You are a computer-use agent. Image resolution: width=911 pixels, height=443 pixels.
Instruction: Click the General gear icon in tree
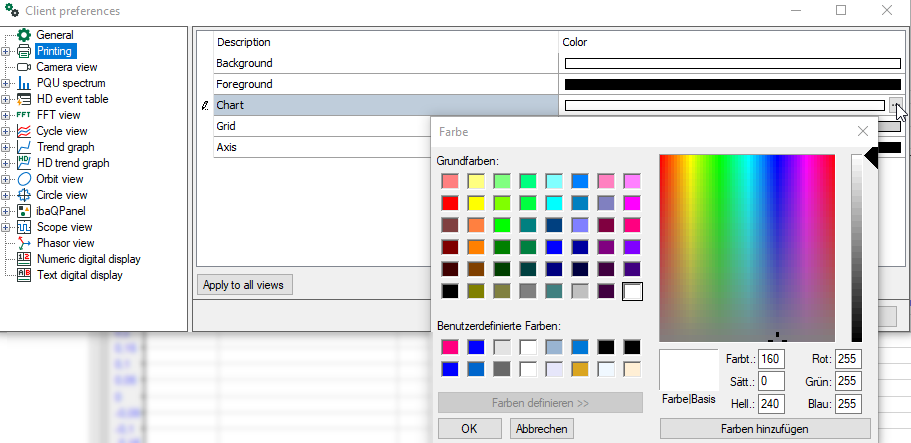click(x=24, y=35)
